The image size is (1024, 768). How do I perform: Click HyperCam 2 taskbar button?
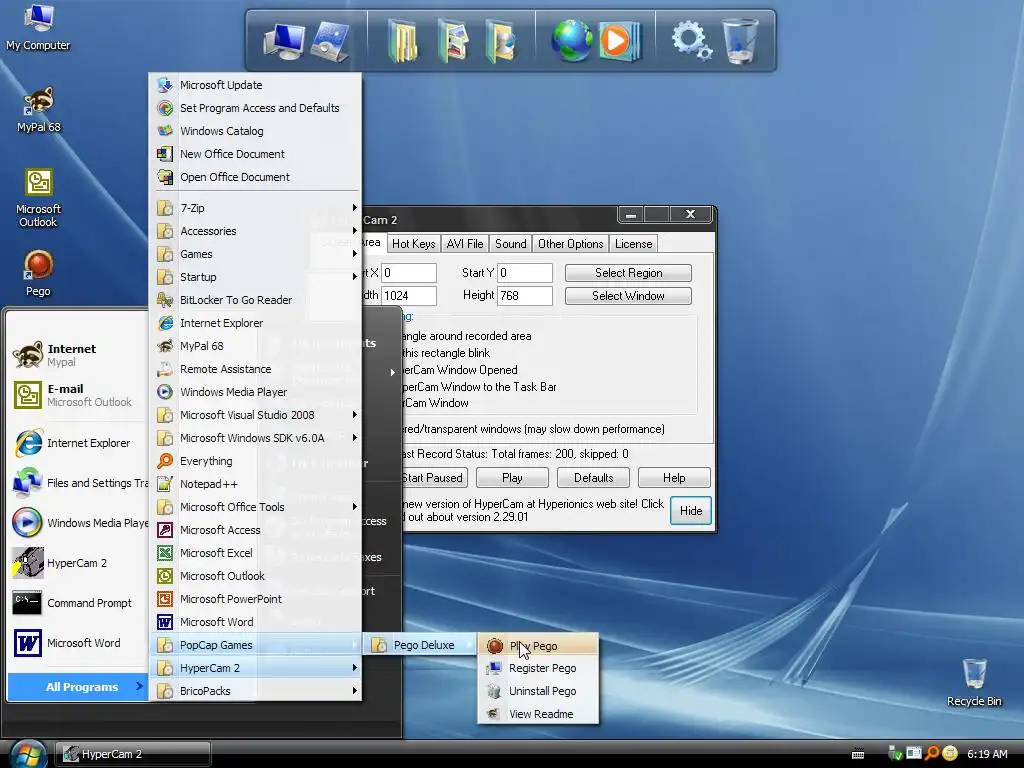pos(133,754)
